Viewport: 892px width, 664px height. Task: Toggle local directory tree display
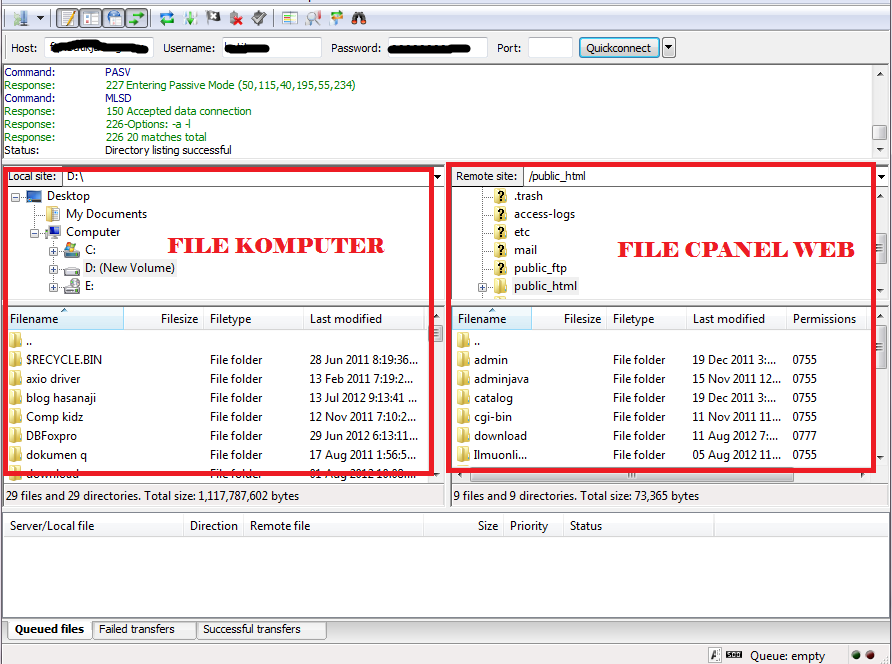(x=91, y=18)
